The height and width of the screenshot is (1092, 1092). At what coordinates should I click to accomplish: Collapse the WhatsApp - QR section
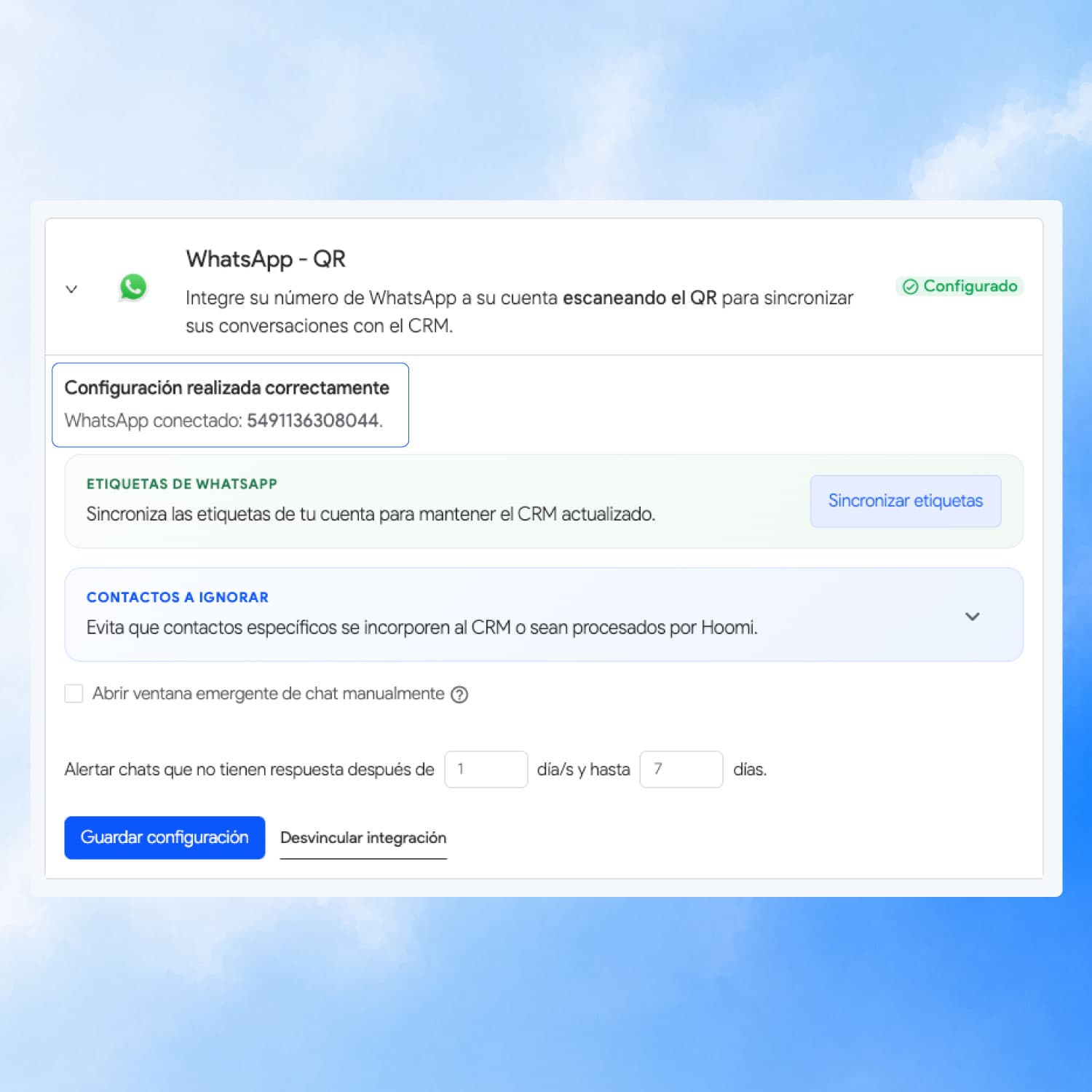[71, 289]
